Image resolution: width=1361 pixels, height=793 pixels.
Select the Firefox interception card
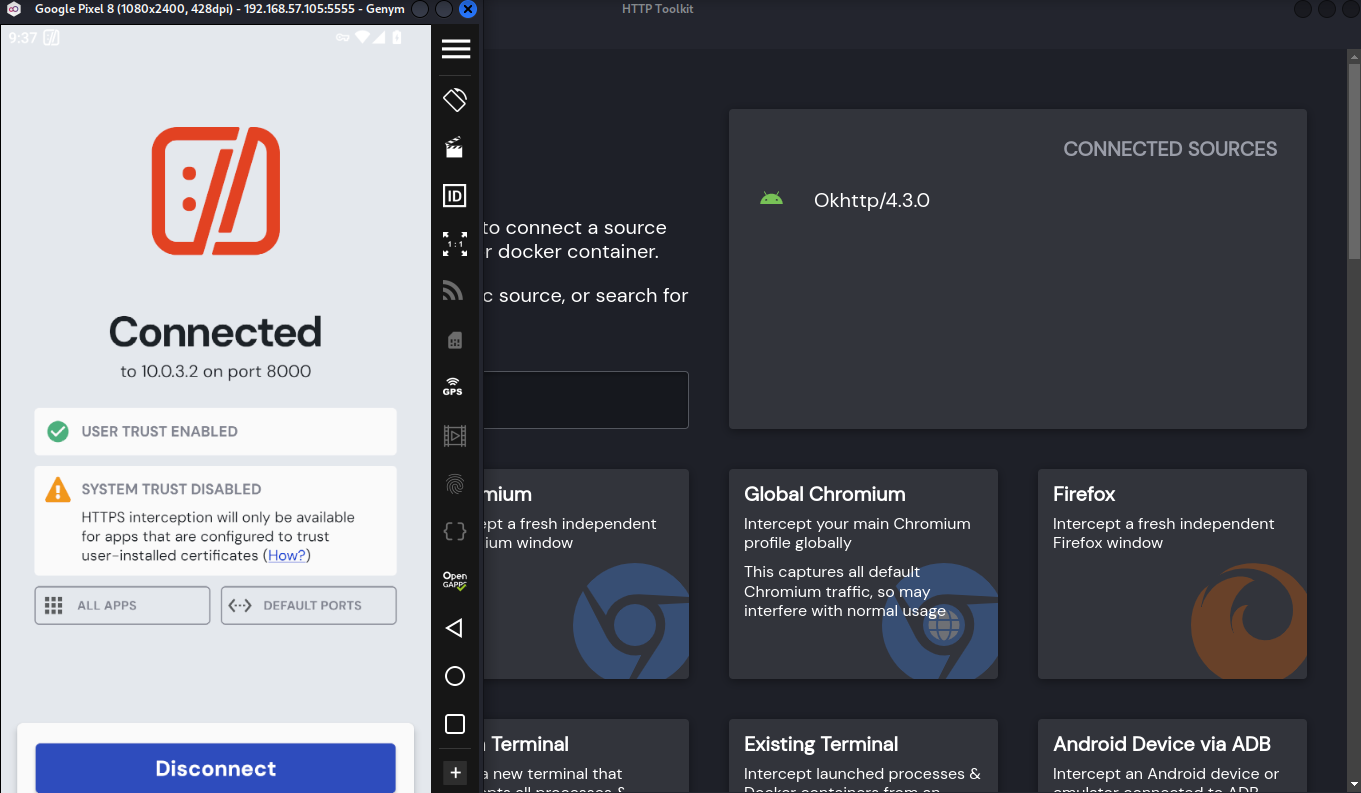point(1171,574)
